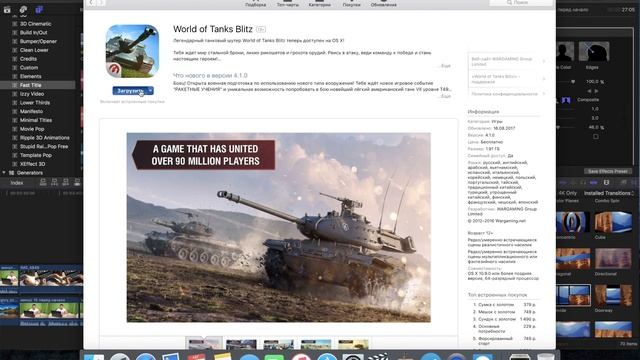
Task: Select 3D Cinematic titles category
Action: 36,24
